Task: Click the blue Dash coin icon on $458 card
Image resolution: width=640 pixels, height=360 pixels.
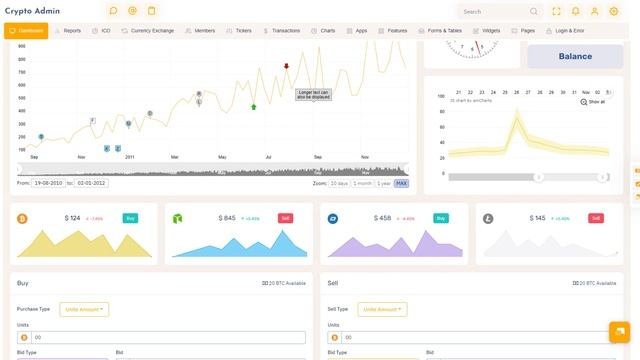Action: pyautogui.click(x=333, y=219)
